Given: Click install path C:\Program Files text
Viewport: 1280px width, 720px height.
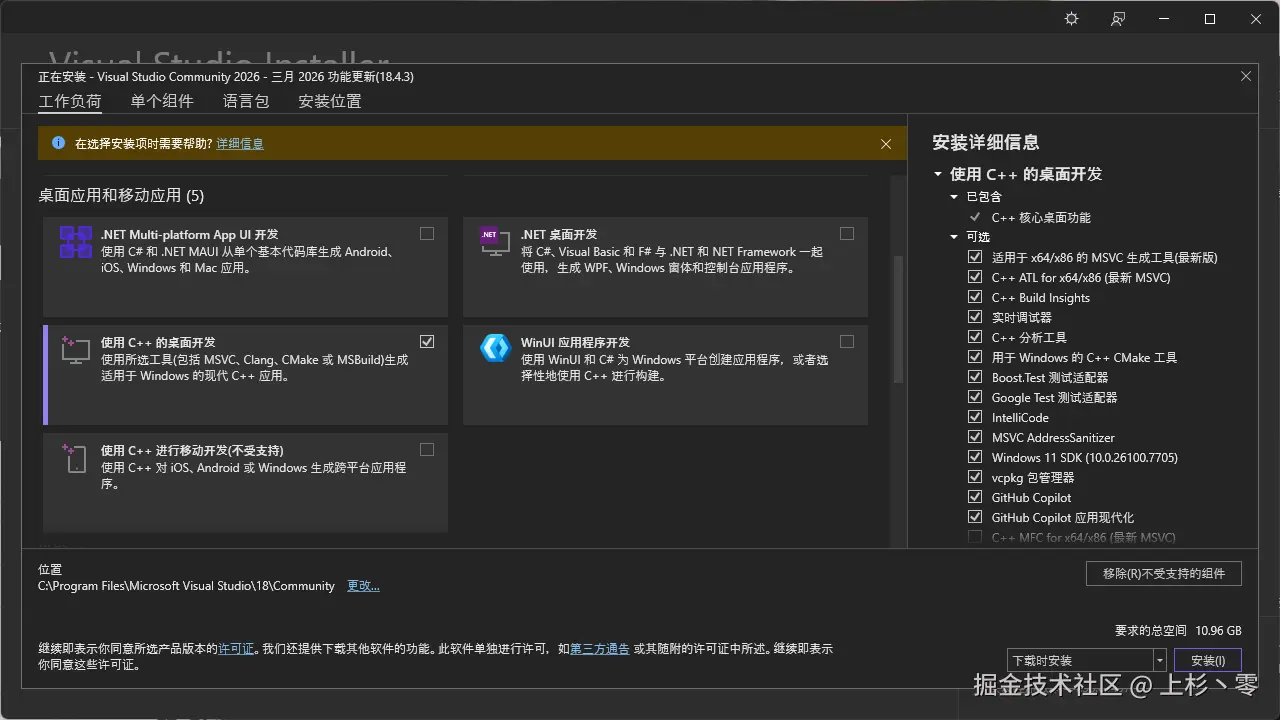Looking at the screenshot, I should coord(186,586).
